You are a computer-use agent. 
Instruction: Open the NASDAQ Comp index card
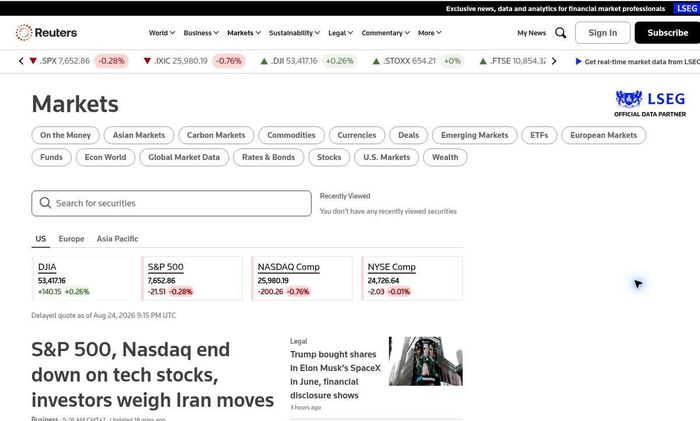(x=302, y=279)
